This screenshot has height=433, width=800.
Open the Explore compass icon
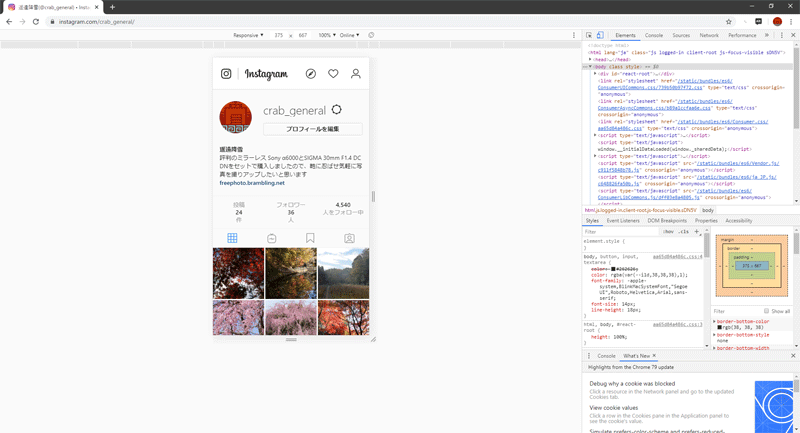(x=311, y=74)
